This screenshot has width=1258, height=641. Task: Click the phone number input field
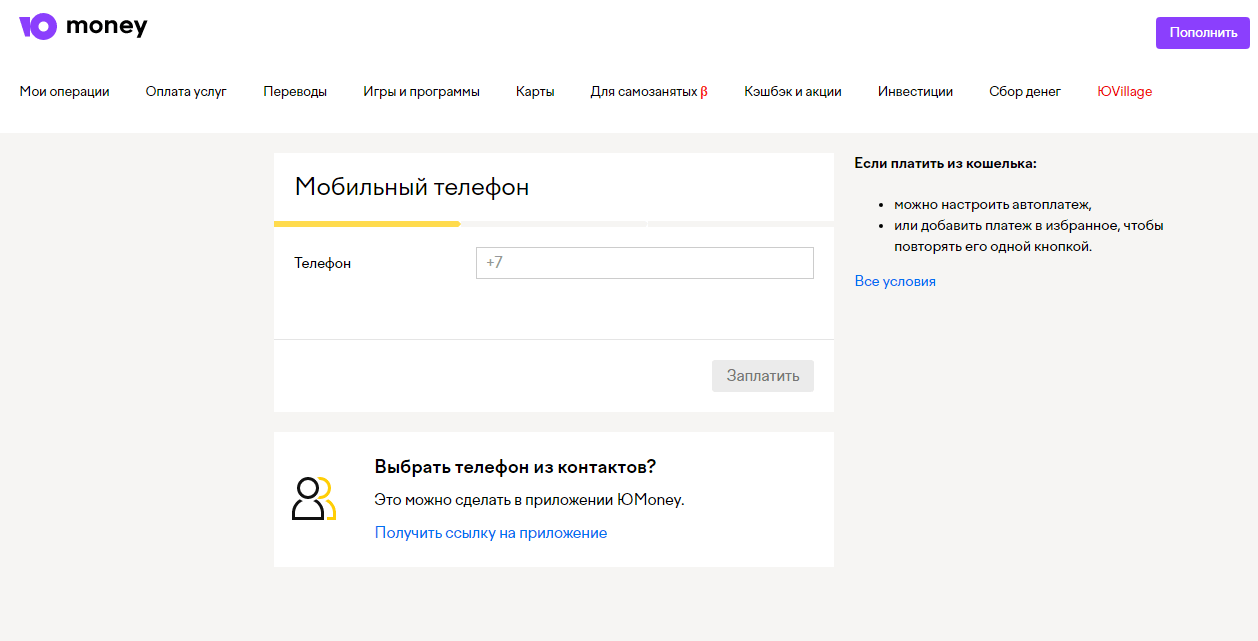click(644, 262)
